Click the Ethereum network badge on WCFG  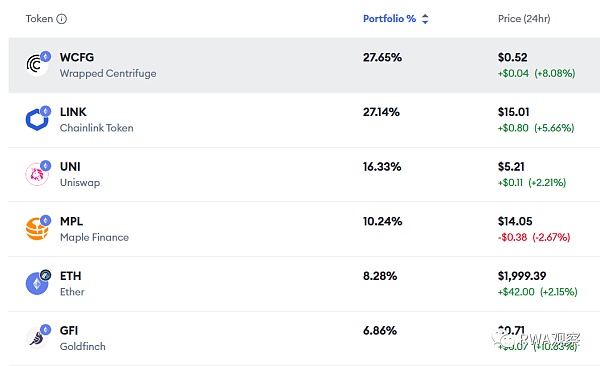[x=46, y=57]
